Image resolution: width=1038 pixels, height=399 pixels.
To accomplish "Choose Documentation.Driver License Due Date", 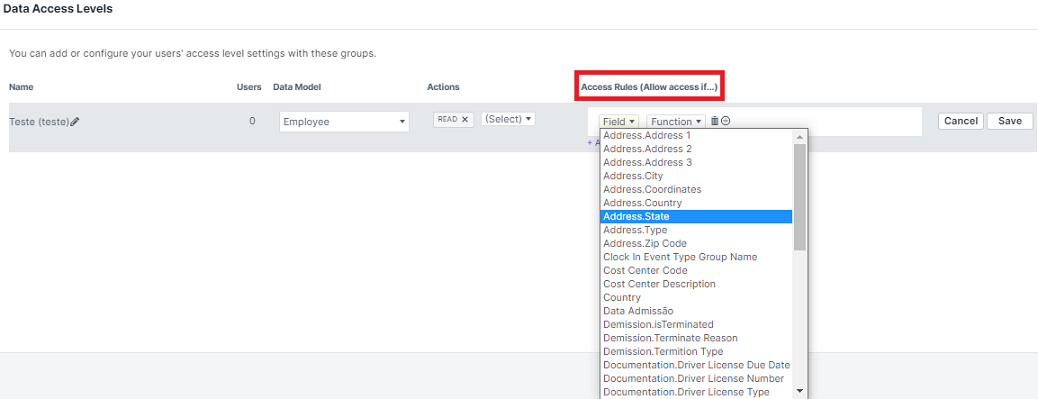I will pyautogui.click(x=696, y=365).
